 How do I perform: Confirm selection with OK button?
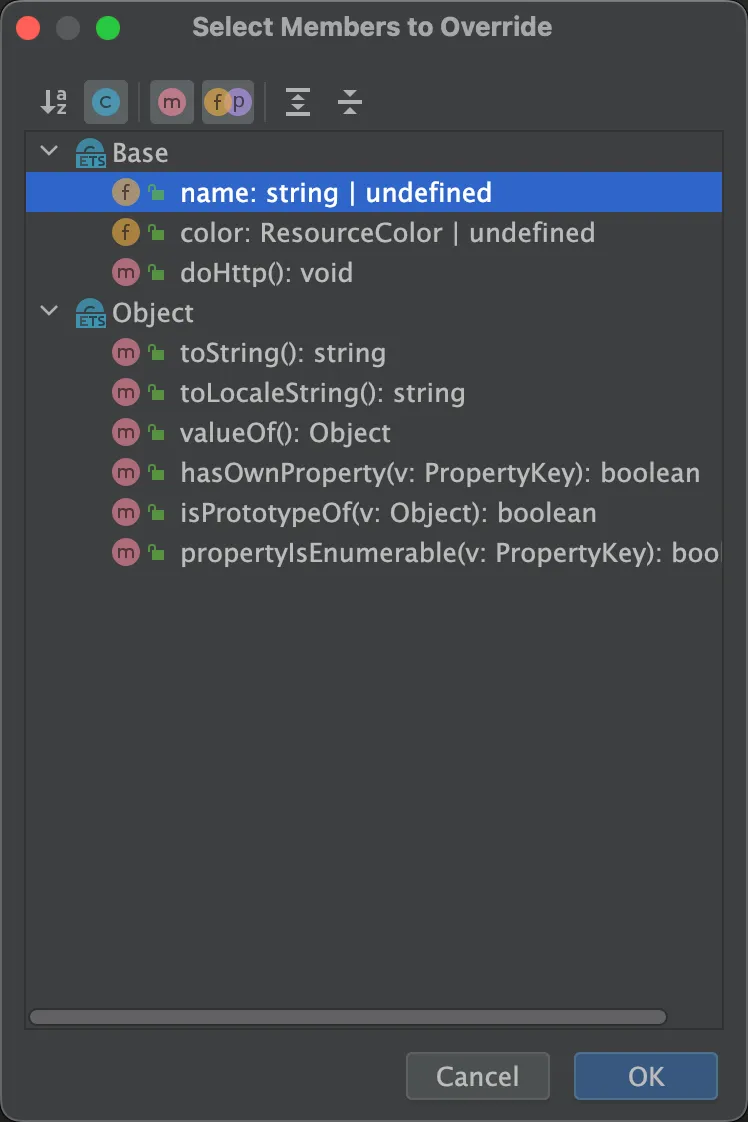(646, 1076)
